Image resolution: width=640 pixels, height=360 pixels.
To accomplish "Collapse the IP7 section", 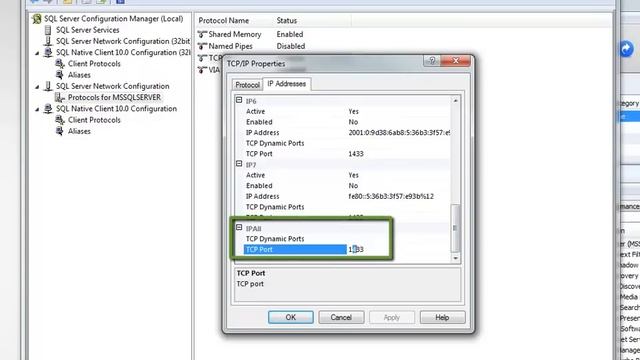I will click(239, 164).
